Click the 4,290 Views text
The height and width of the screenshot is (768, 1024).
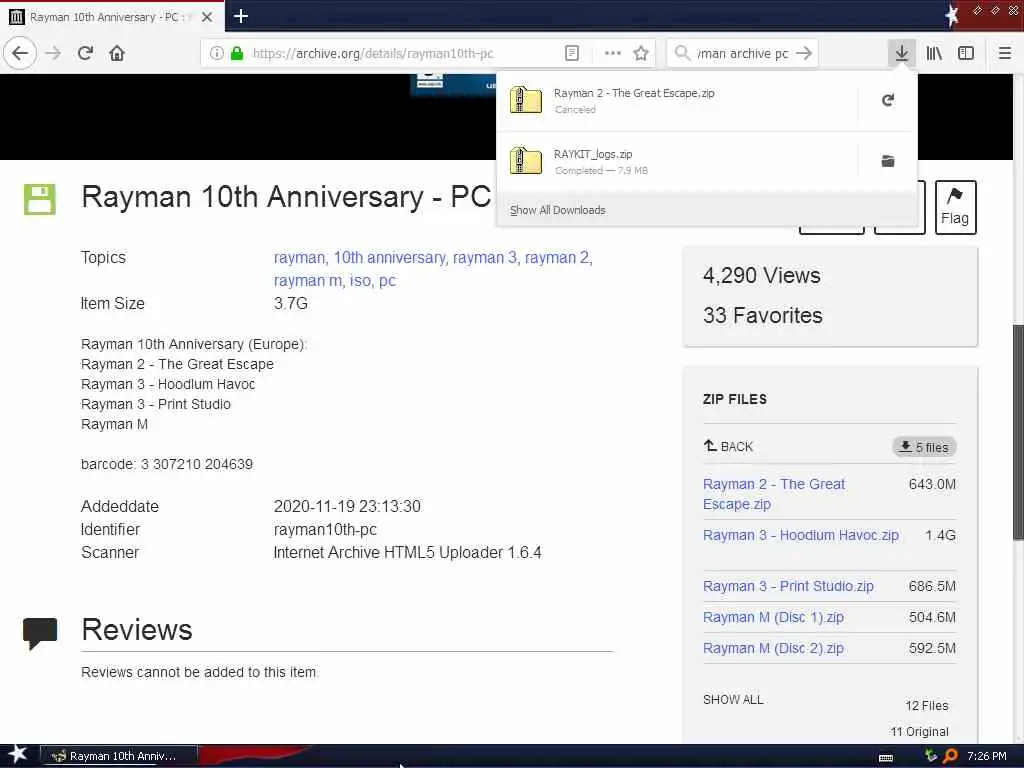761,275
